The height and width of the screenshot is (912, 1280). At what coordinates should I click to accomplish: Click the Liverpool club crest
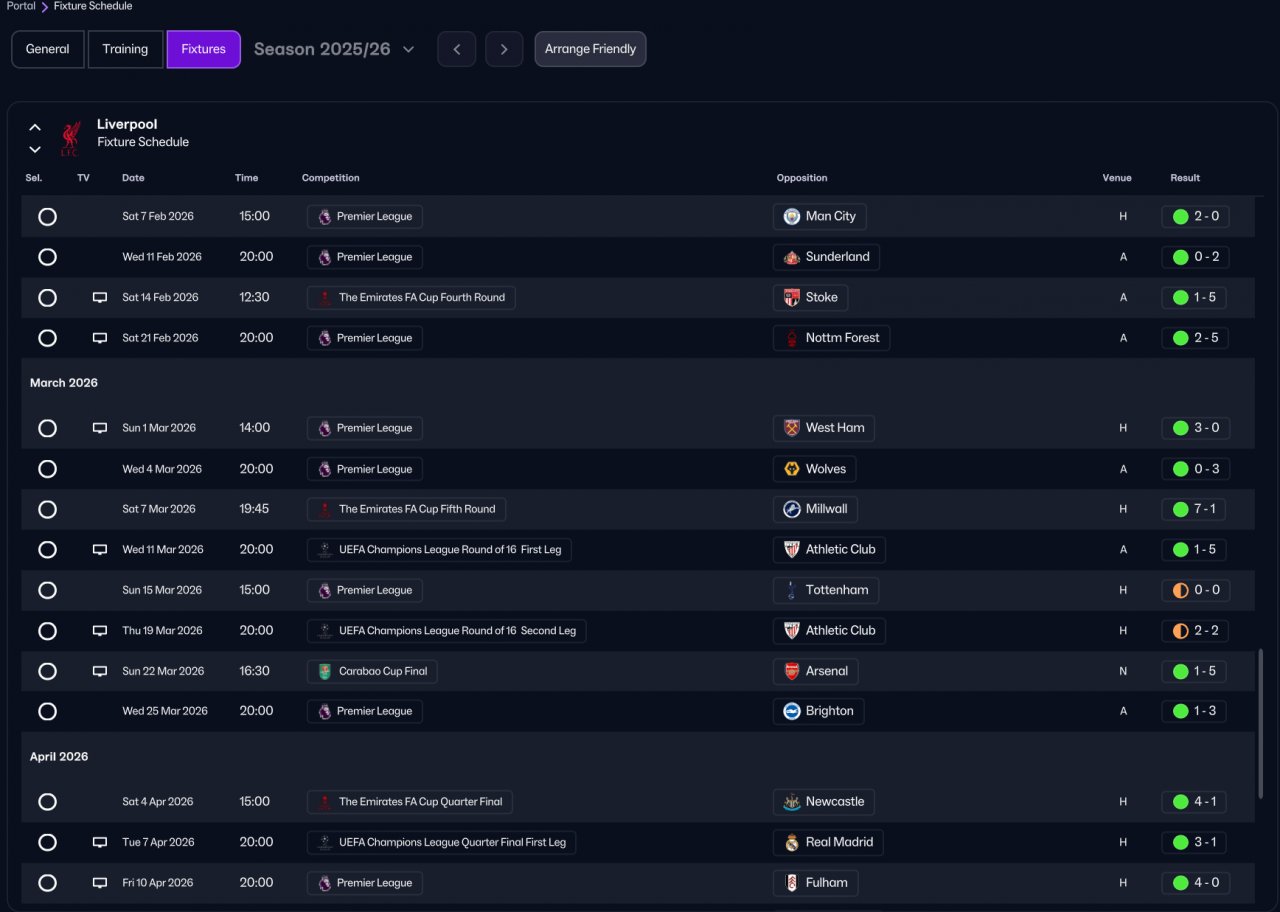tap(69, 138)
